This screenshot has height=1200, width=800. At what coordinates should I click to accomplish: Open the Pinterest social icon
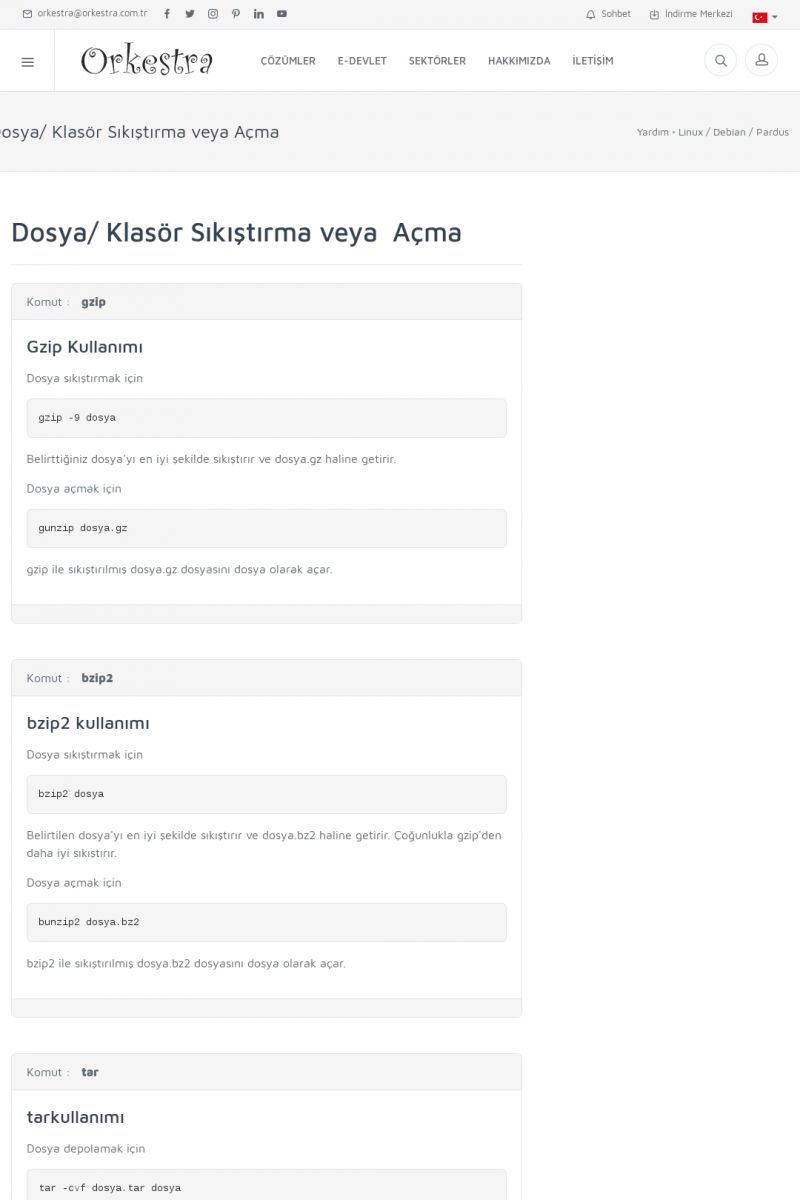(x=236, y=14)
